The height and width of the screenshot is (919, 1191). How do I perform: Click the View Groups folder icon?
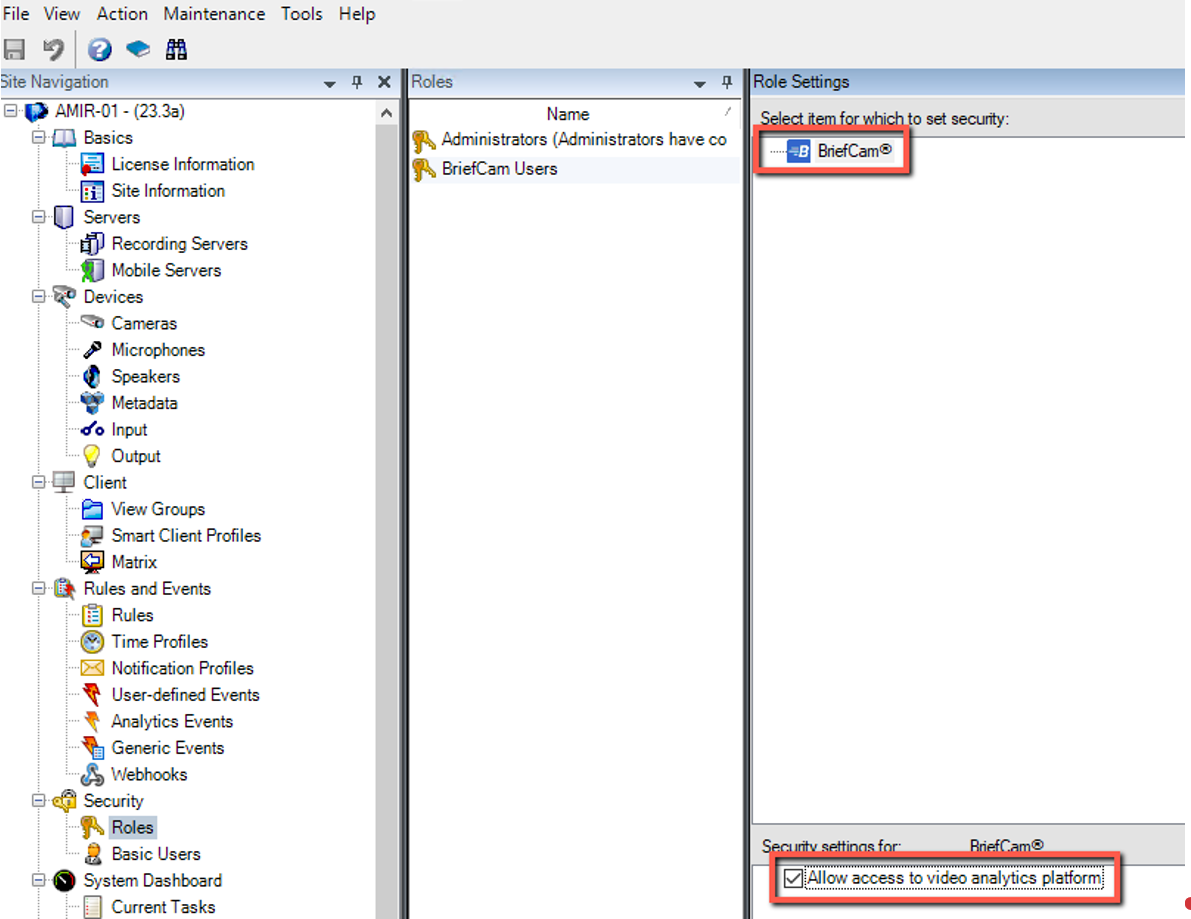pyautogui.click(x=92, y=509)
